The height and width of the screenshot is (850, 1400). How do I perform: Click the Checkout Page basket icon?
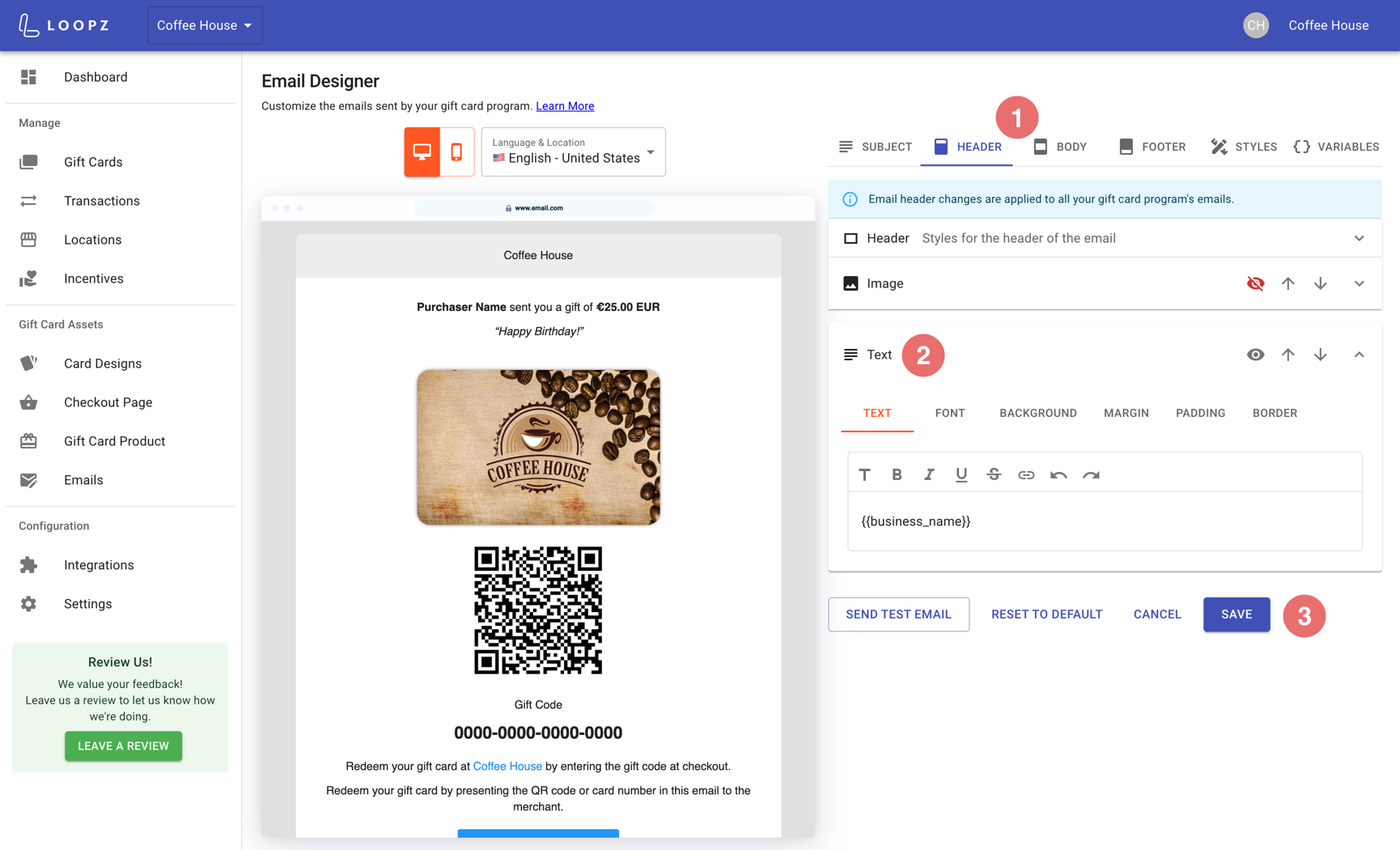28,402
